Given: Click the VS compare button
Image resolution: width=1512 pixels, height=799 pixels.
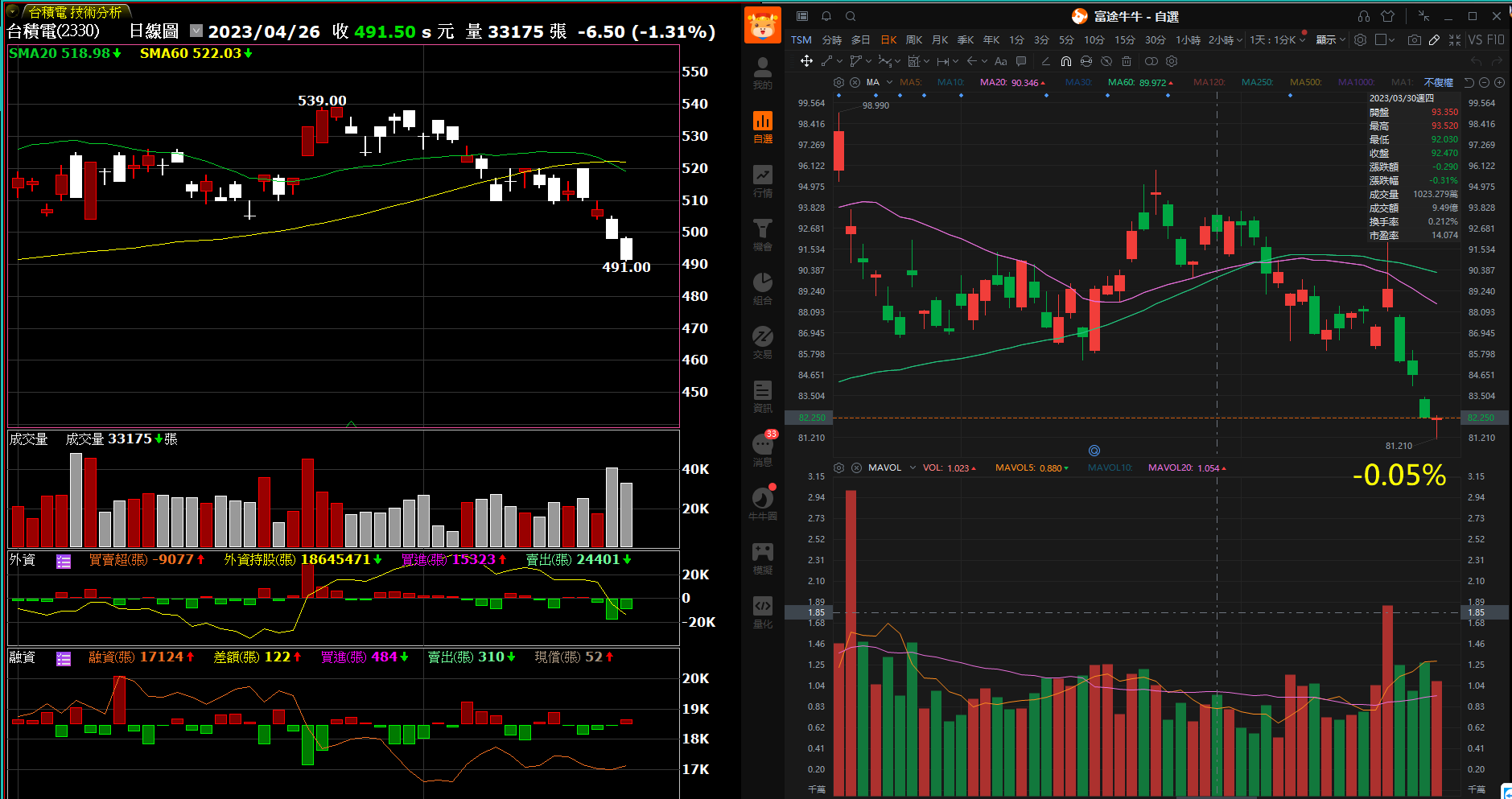Looking at the screenshot, I should pos(1475,39).
